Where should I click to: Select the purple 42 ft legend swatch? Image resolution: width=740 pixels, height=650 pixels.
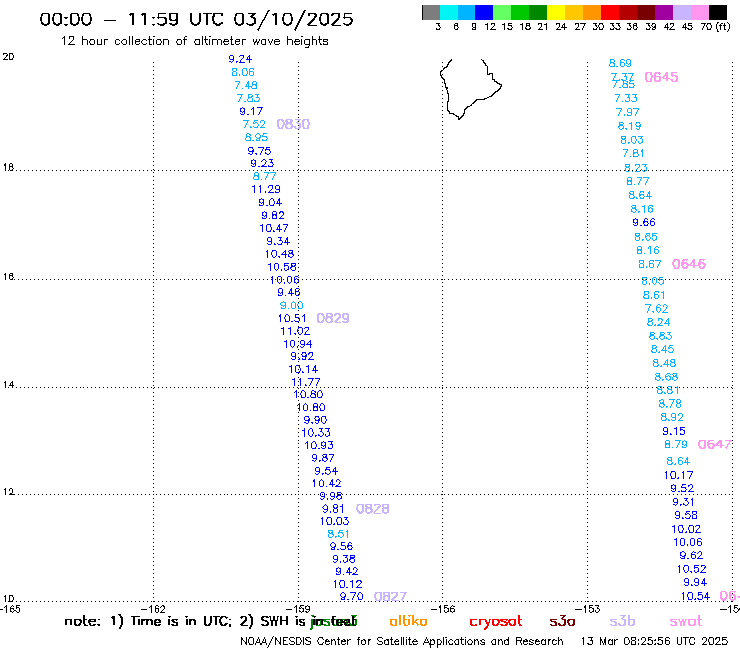click(x=664, y=12)
